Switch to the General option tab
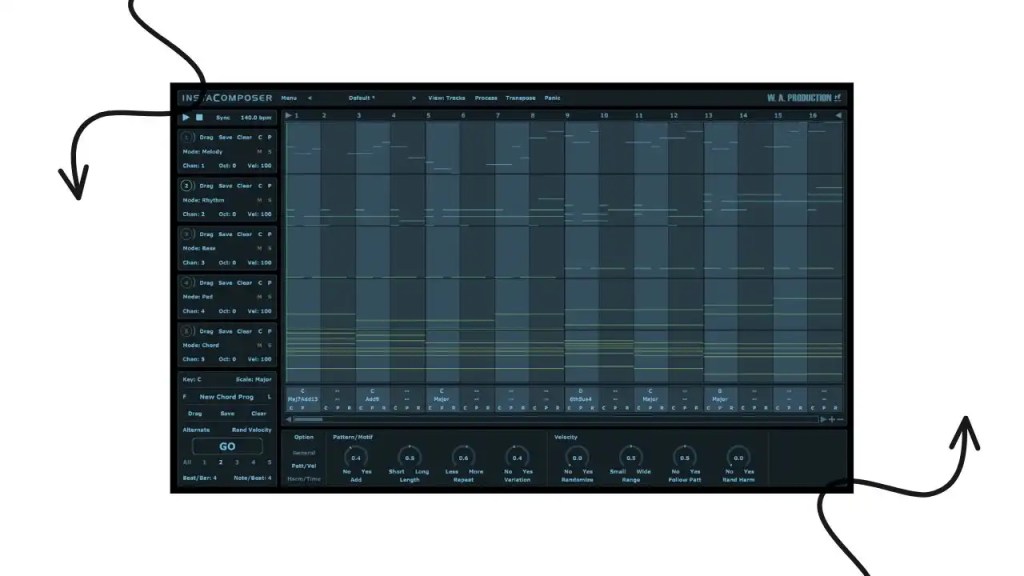The height and width of the screenshot is (576, 1024). point(304,453)
